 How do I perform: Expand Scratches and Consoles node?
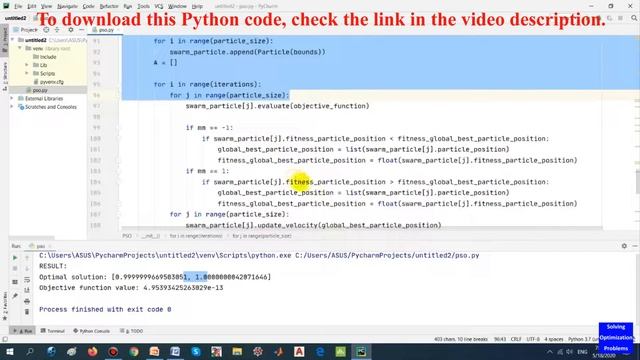tap(12, 107)
